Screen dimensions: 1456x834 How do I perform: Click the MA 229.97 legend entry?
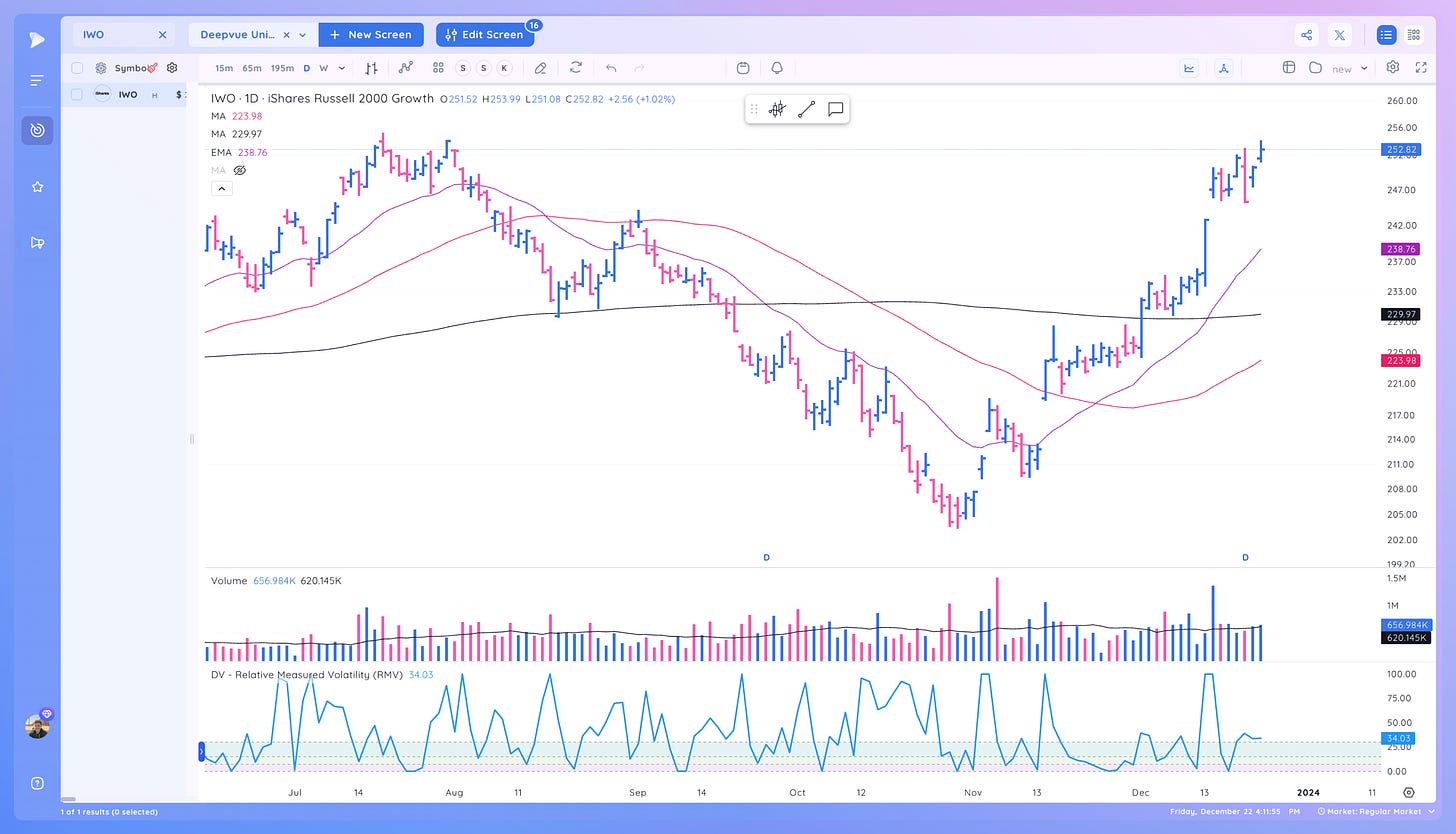[236, 134]
